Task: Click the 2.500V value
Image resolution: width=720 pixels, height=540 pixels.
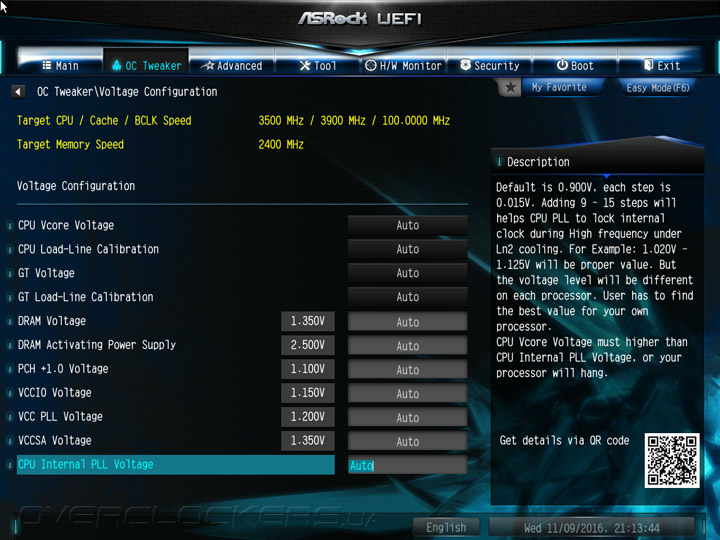Action: tap(308, 345)
